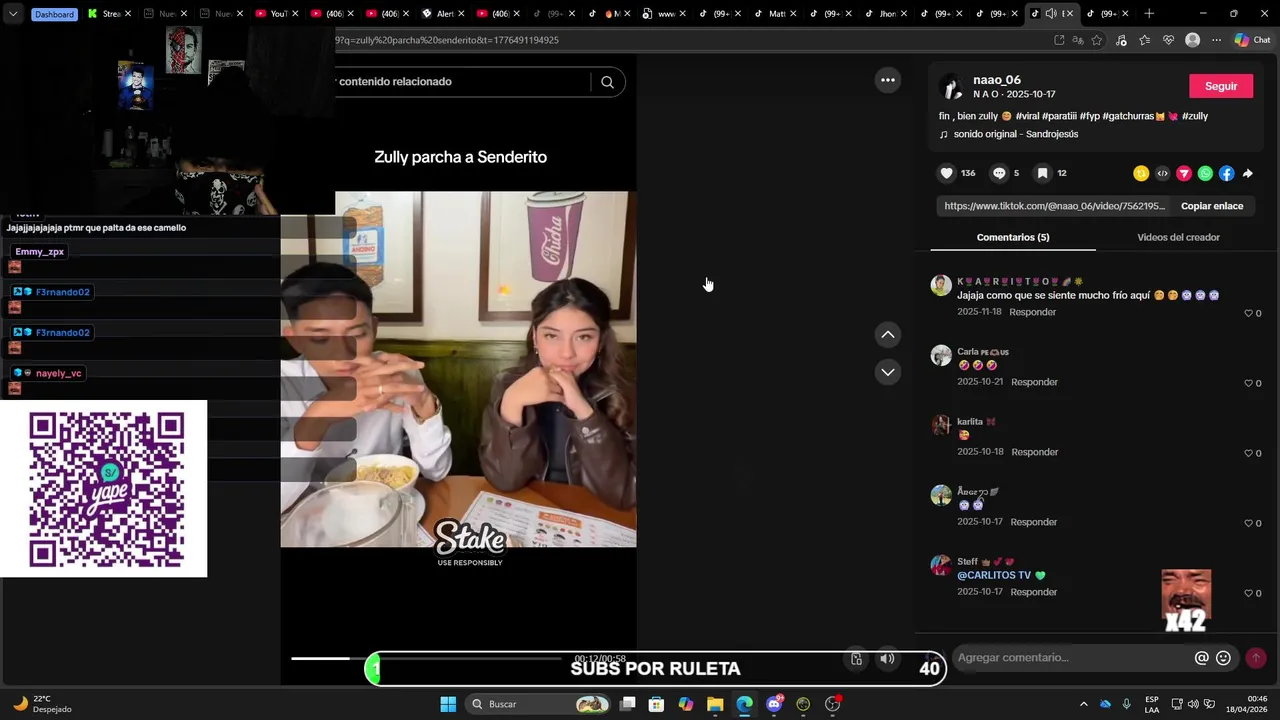Screen dimensions: 1280x720
Task: Post comment with the red arrow button
Action: (1256, 658)
